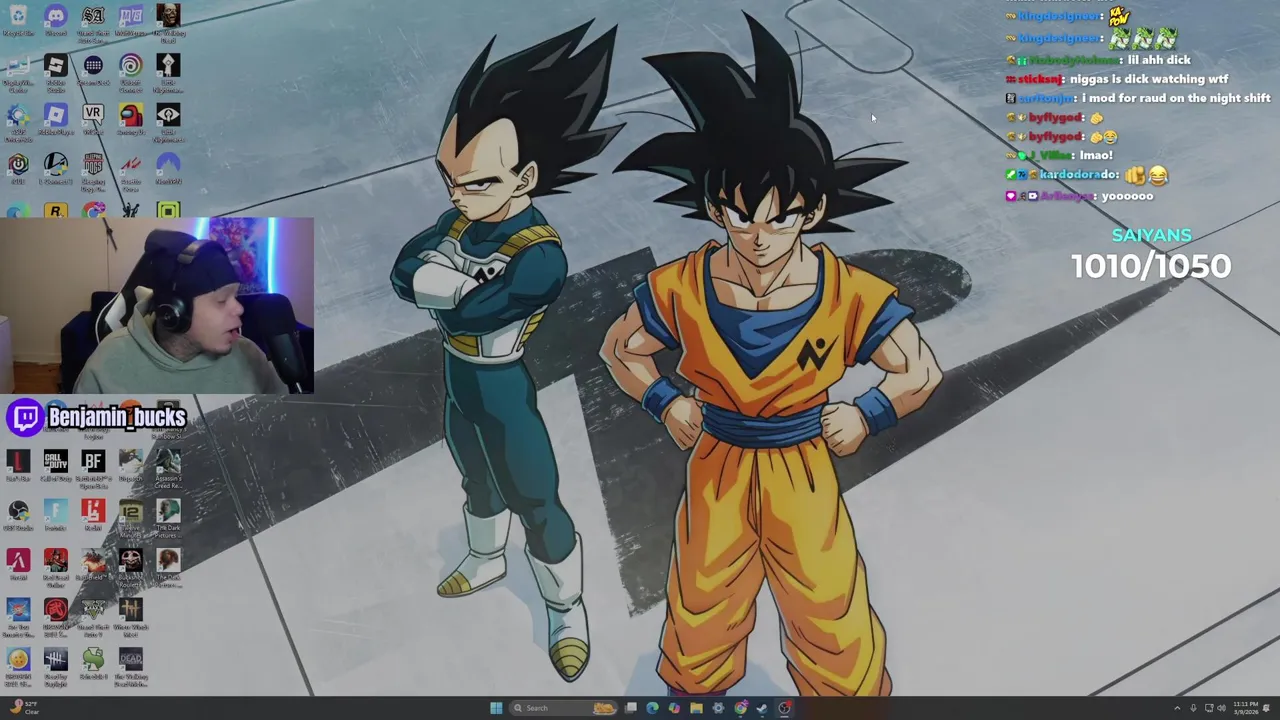Open the VRChat desktop icon
1280x720 pixels.
click(x=93, y=120)
